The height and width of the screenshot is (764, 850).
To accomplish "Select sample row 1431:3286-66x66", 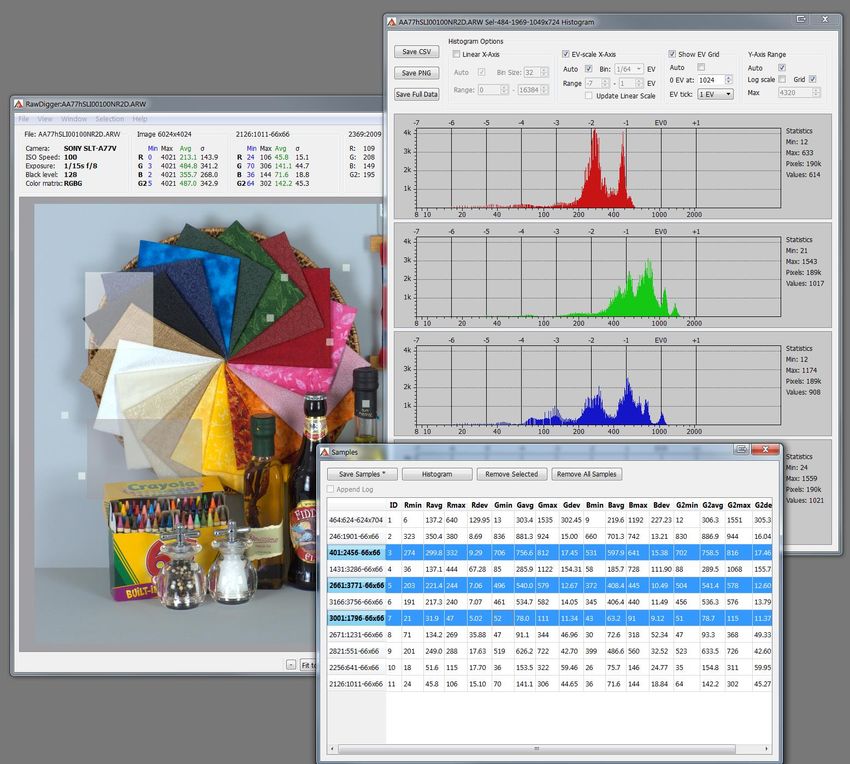I will [550, 569].
